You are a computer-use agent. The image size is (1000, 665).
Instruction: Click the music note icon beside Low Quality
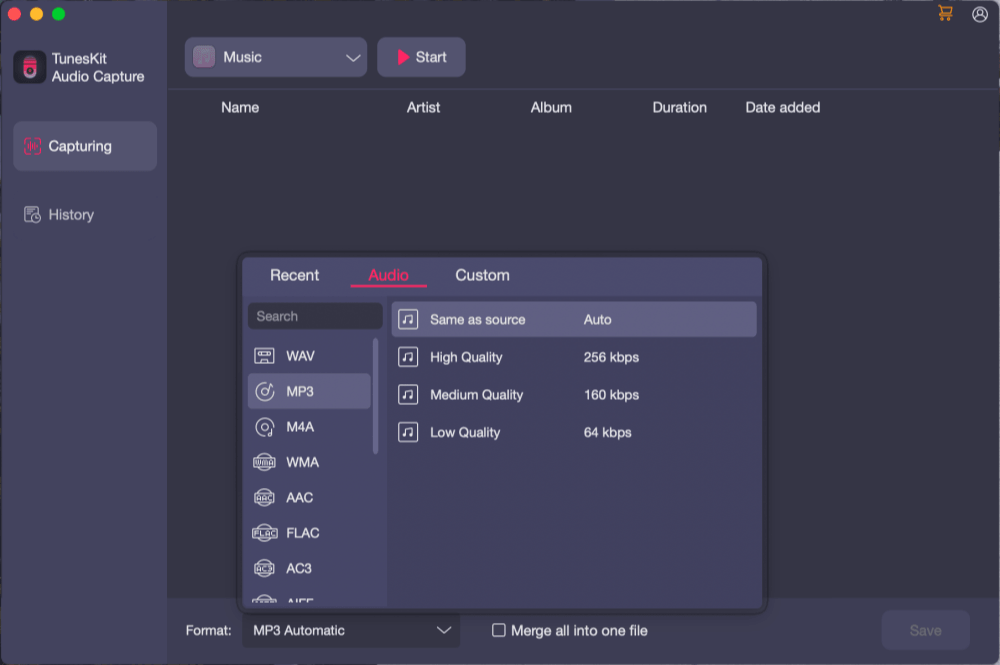click(408, 432)
